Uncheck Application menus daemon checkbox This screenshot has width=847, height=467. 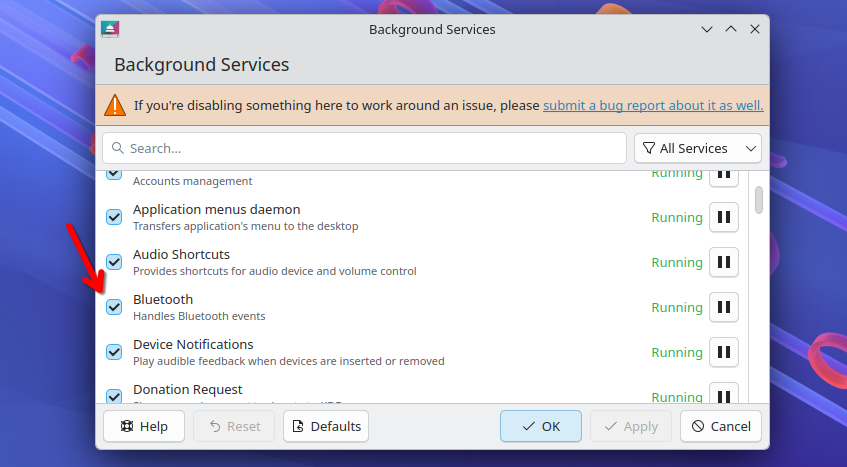[x=114, y=217]
